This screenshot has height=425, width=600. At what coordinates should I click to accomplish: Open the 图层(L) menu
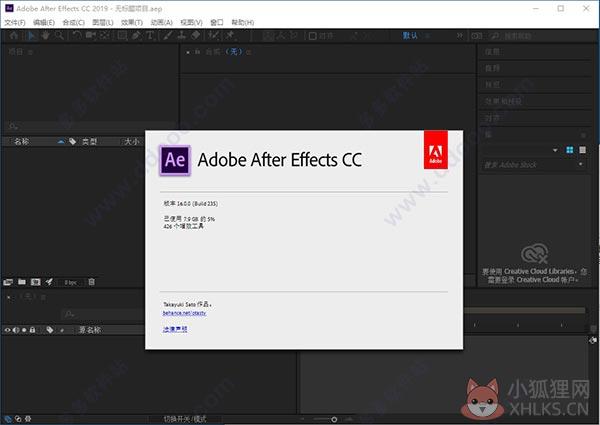[x=103, y=23]
